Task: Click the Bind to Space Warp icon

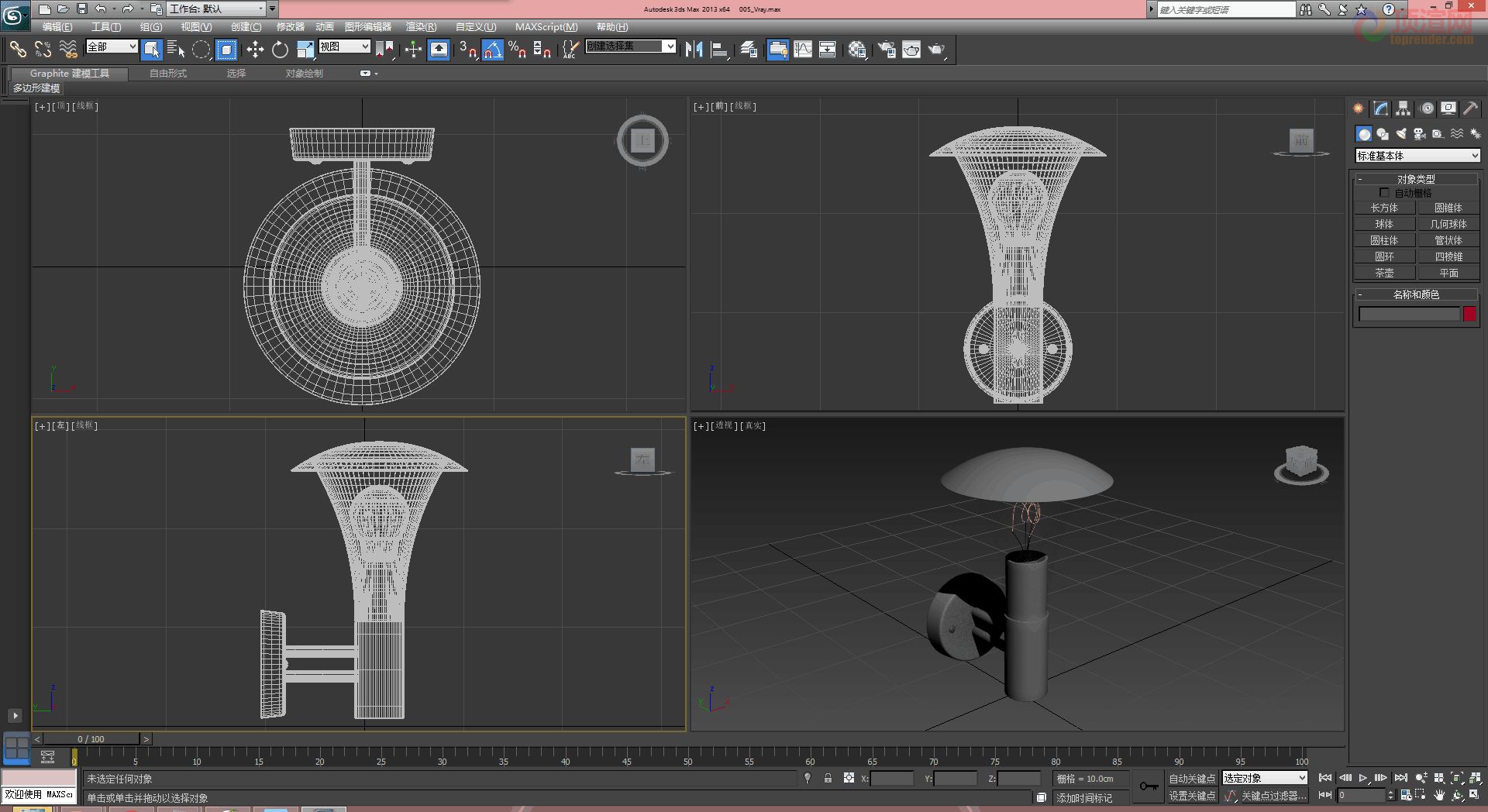Action: click(x=68, y=50)
